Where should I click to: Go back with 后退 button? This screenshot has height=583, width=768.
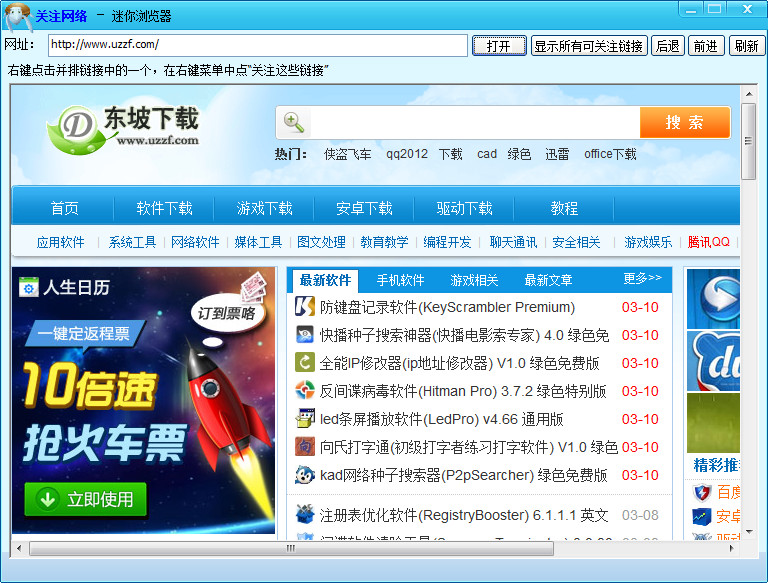[x=668, y=46]
